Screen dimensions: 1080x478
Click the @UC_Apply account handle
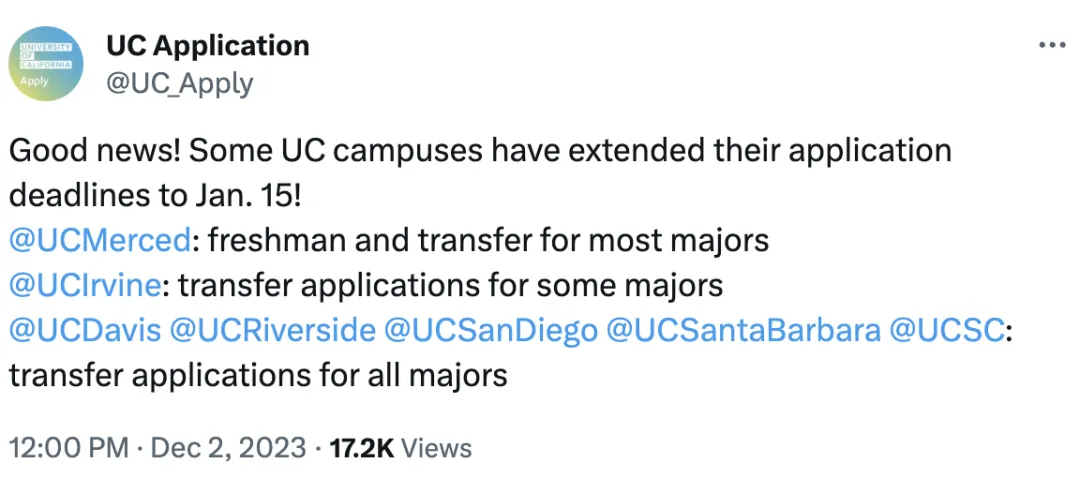point(179,83)
